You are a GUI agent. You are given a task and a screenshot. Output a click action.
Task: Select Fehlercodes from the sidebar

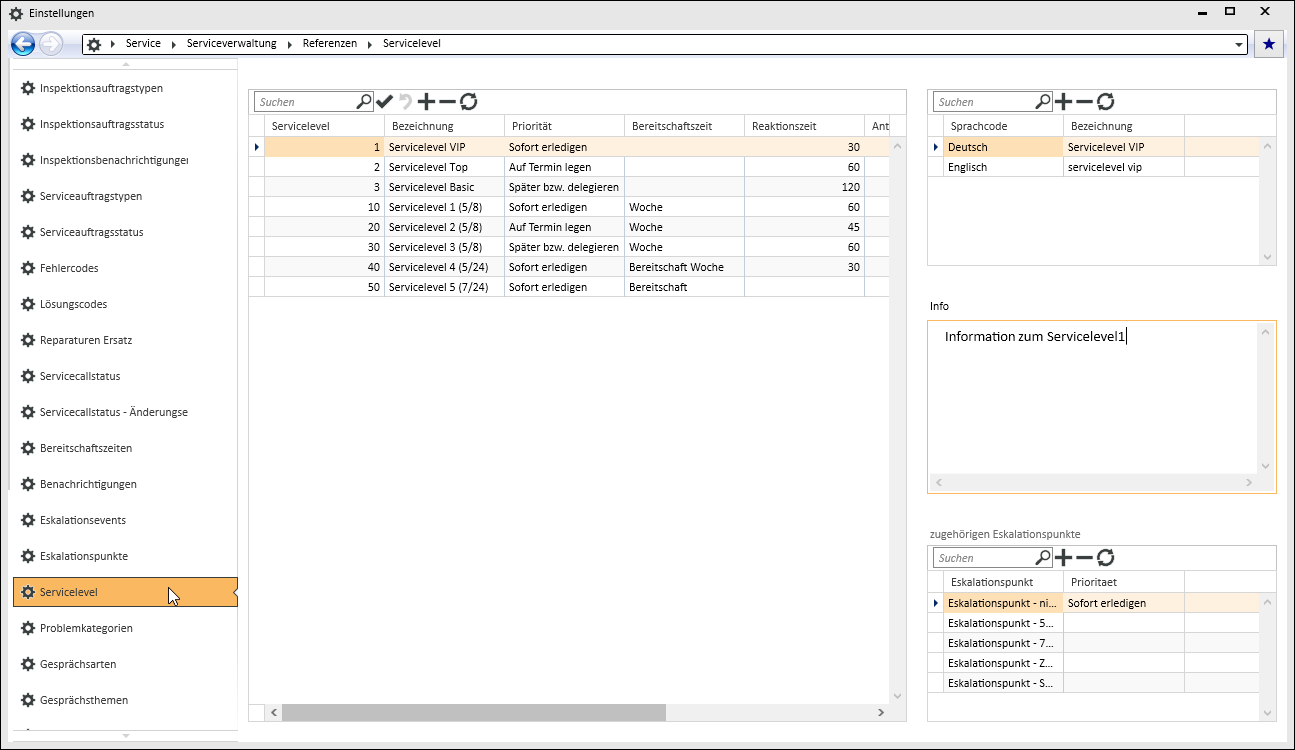pos(69,268)
